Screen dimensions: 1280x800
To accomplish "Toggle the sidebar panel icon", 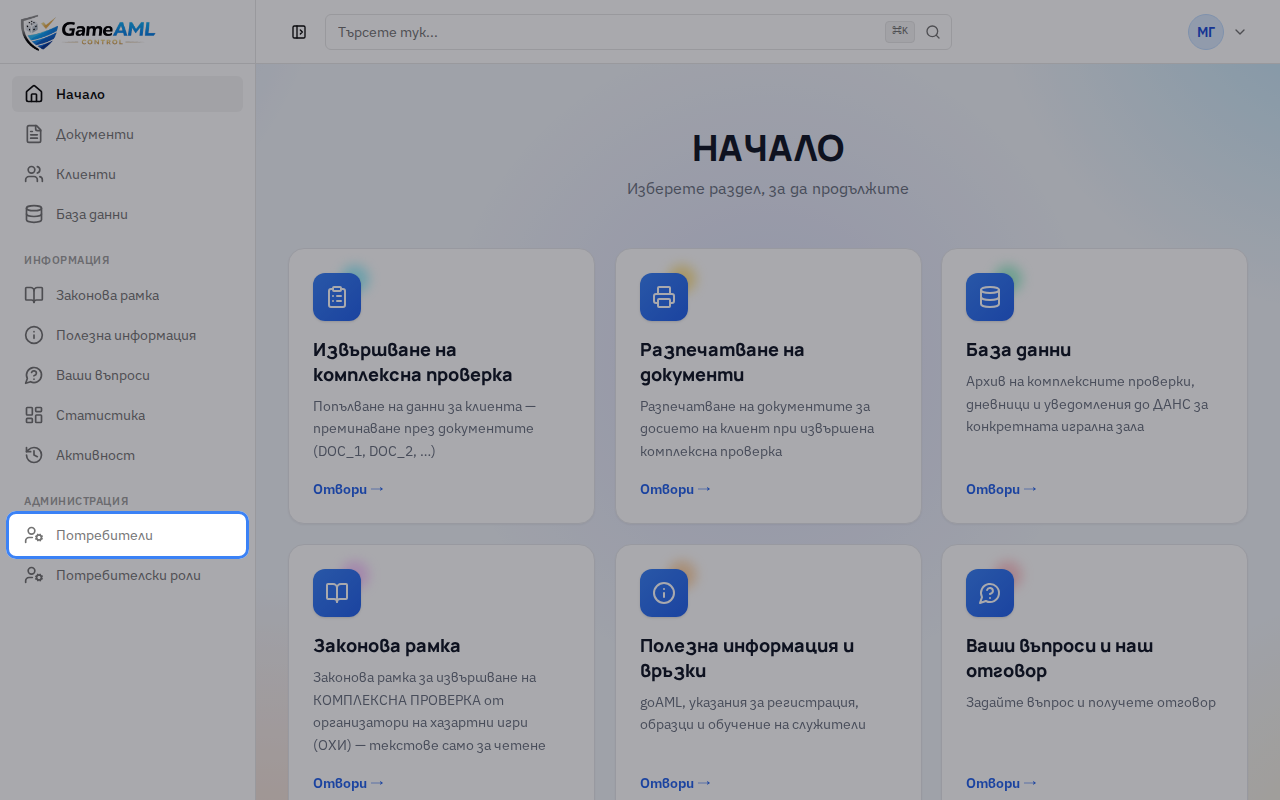I will 299,32.
